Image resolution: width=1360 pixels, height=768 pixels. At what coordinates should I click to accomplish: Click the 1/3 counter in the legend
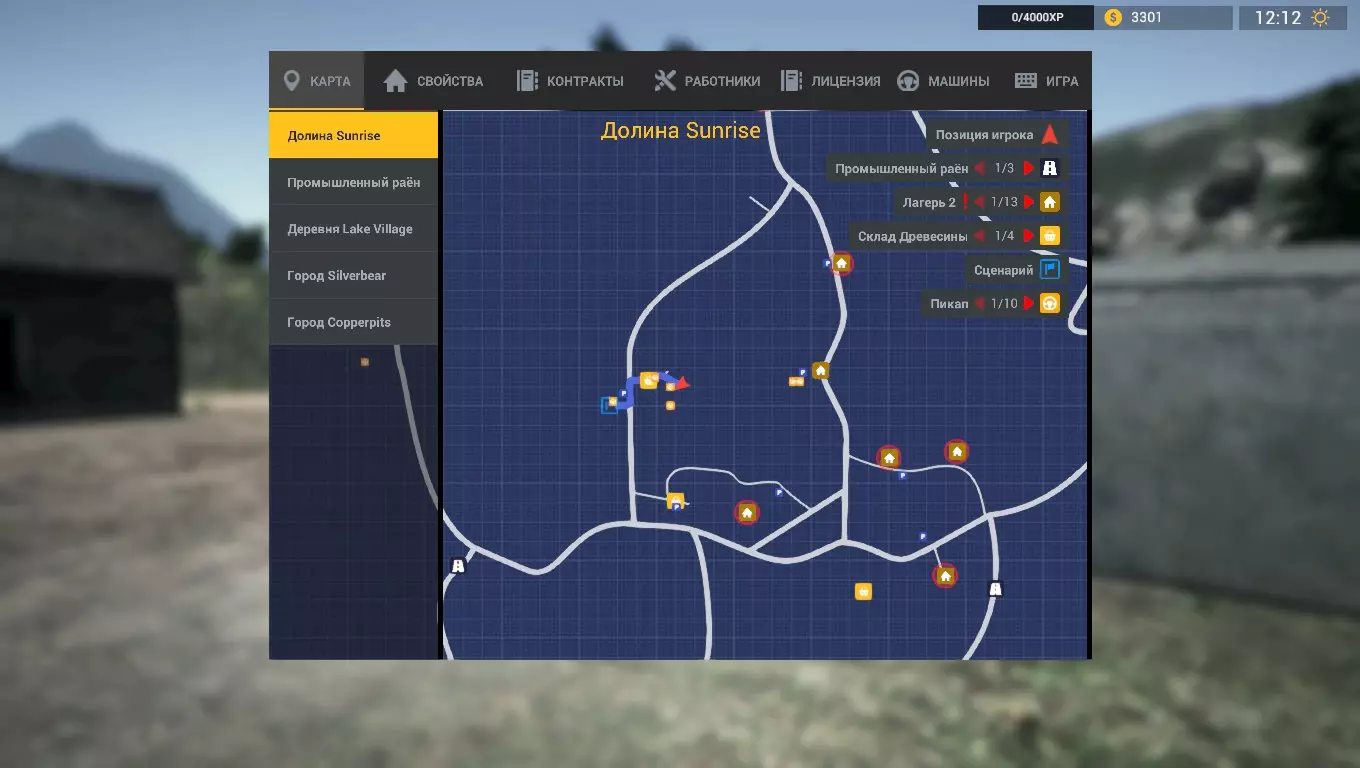tap(1004, 168)
